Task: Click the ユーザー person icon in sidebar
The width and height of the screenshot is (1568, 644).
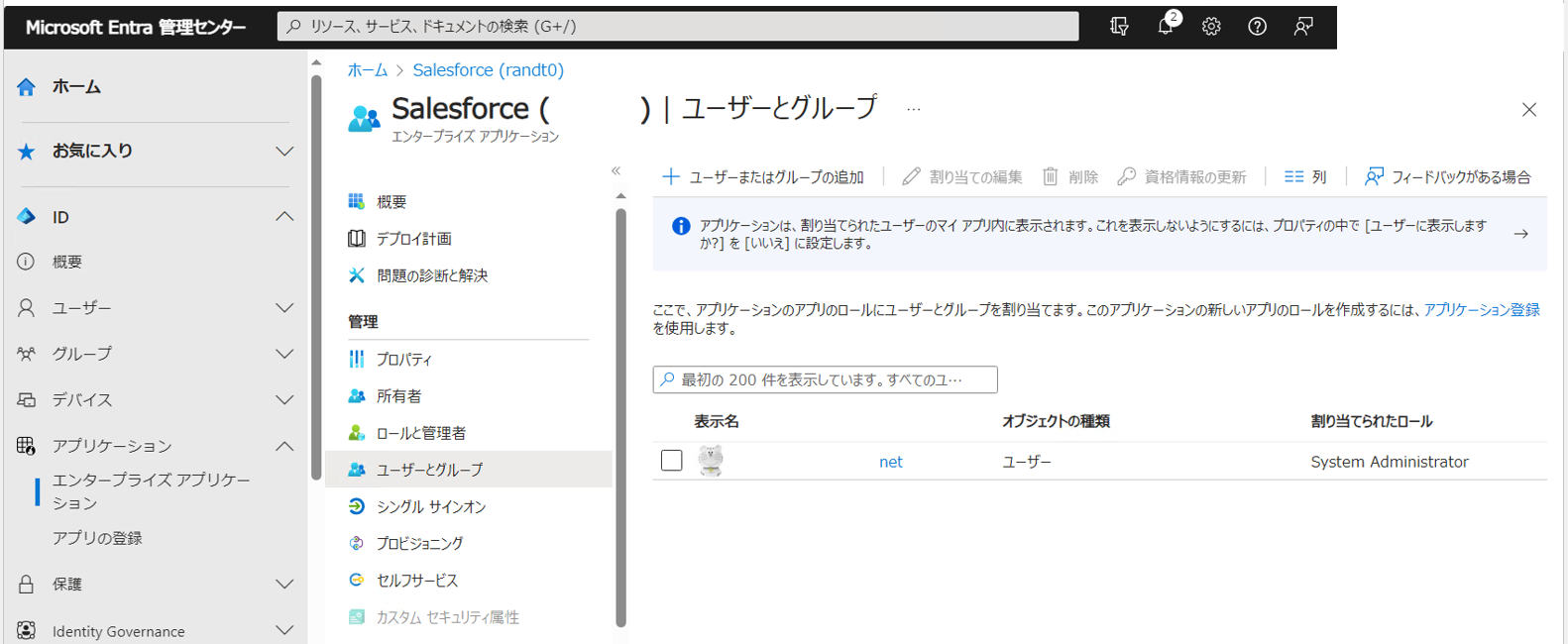Action: (x=27, y=308)
